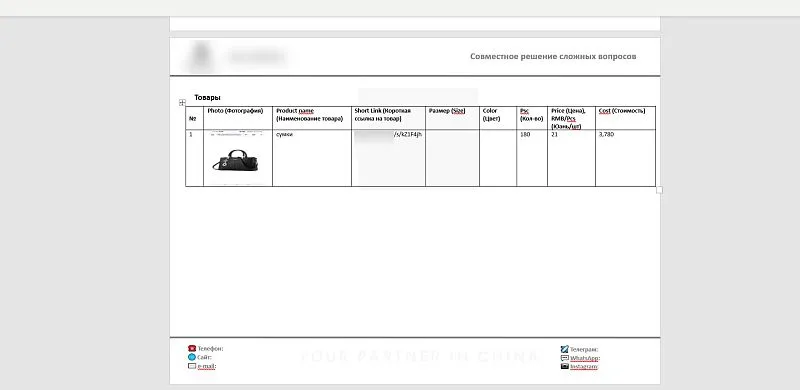Click the price value "21"
Viewport: 800px width, 390px height.
[x=554, y=135]
